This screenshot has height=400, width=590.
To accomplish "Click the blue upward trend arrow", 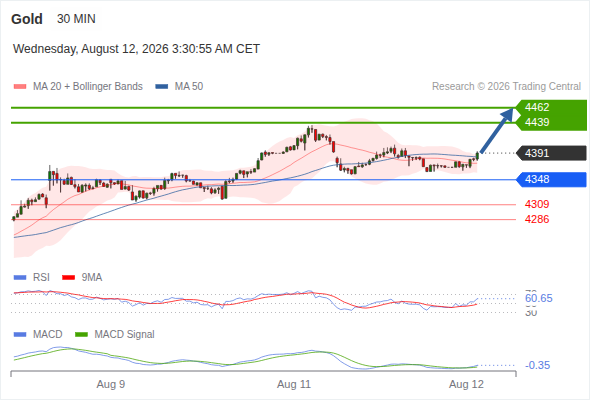I will click(497, 130).
